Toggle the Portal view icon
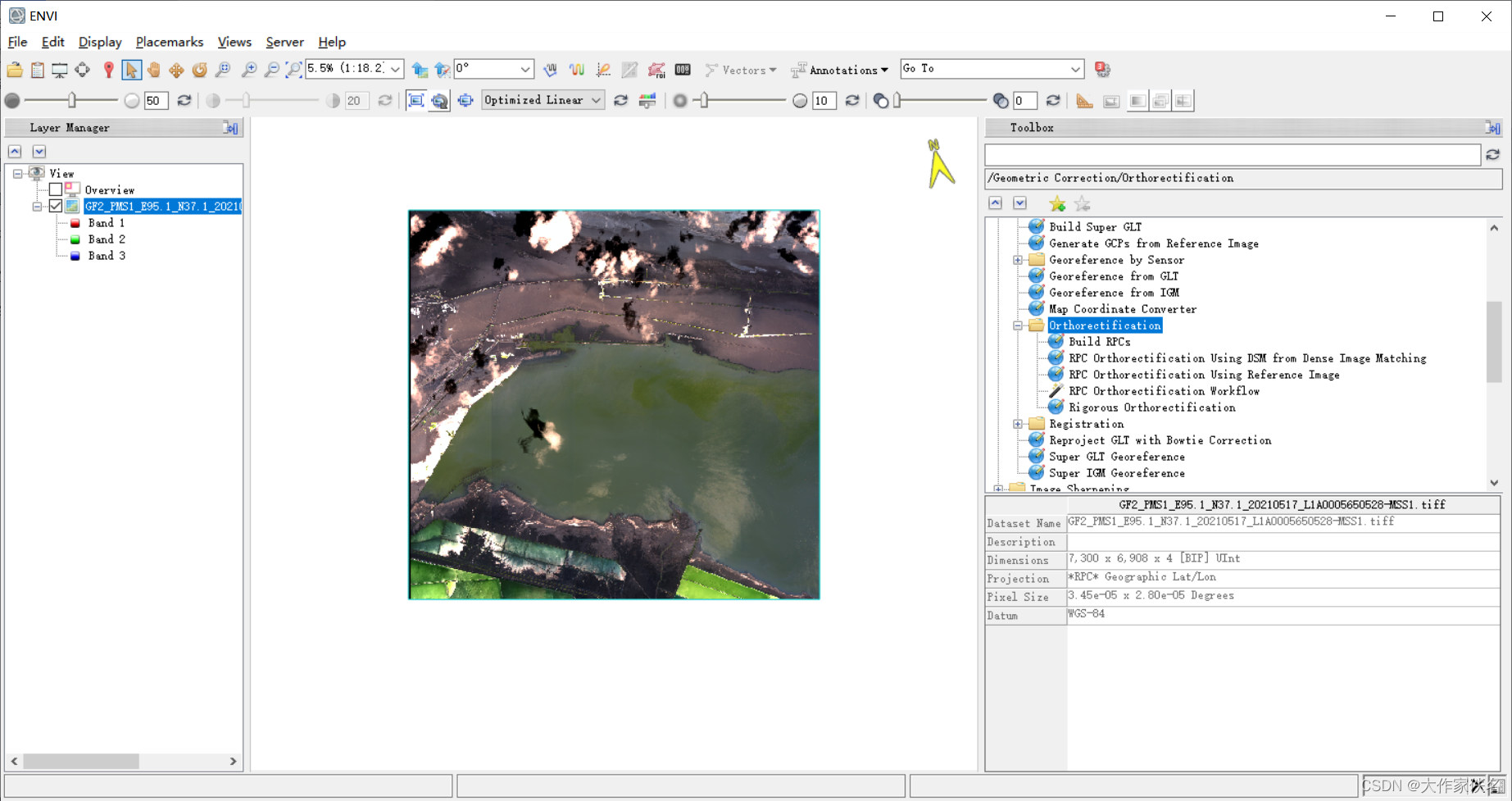 (1111, 100)
